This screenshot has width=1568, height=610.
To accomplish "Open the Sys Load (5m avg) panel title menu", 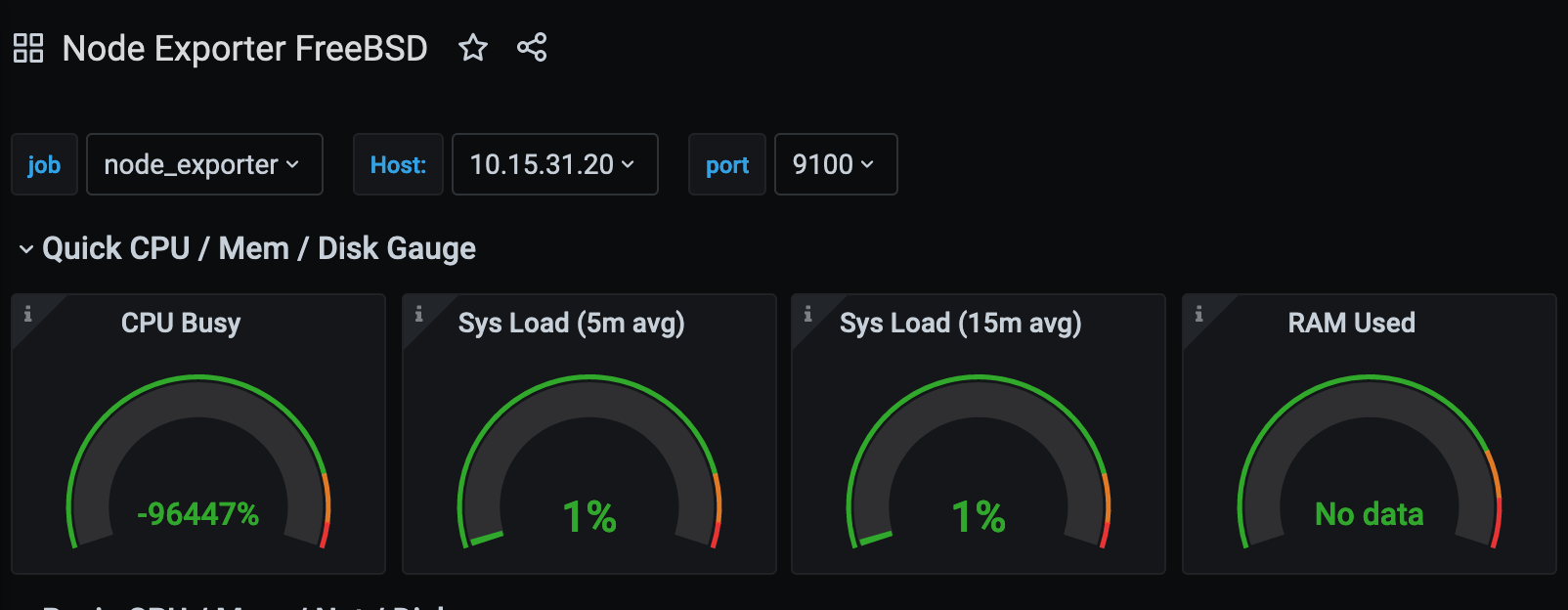I will pyautogui.click(x=571, y=323).
